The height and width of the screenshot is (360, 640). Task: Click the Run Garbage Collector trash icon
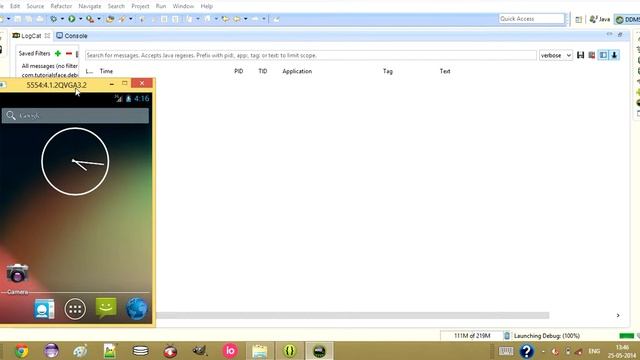coord(507,336)
